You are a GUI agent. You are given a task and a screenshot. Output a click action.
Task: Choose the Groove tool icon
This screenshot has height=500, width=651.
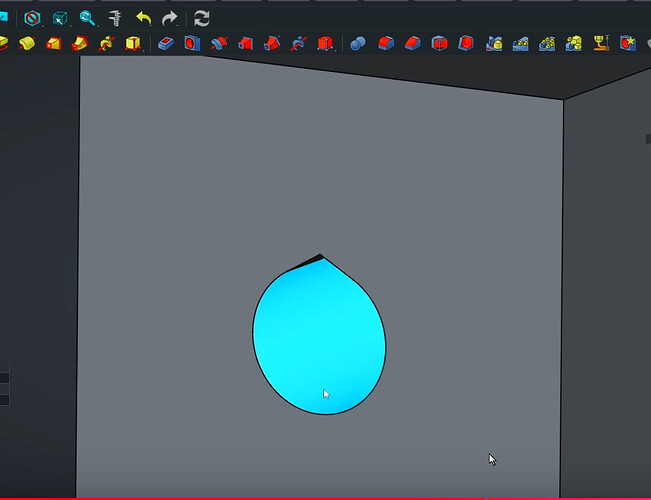pyautogui.click(x=219, y=43)
